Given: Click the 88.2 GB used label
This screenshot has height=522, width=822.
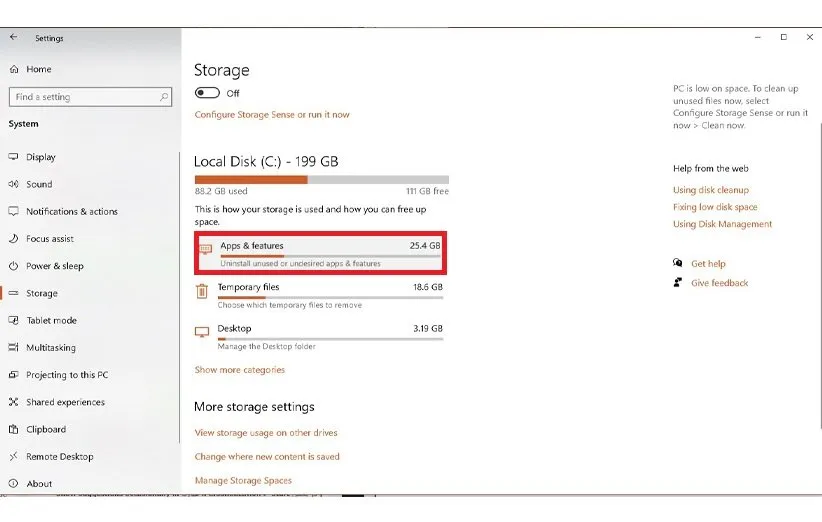Looking at the screenshot, I should [221, 191].
